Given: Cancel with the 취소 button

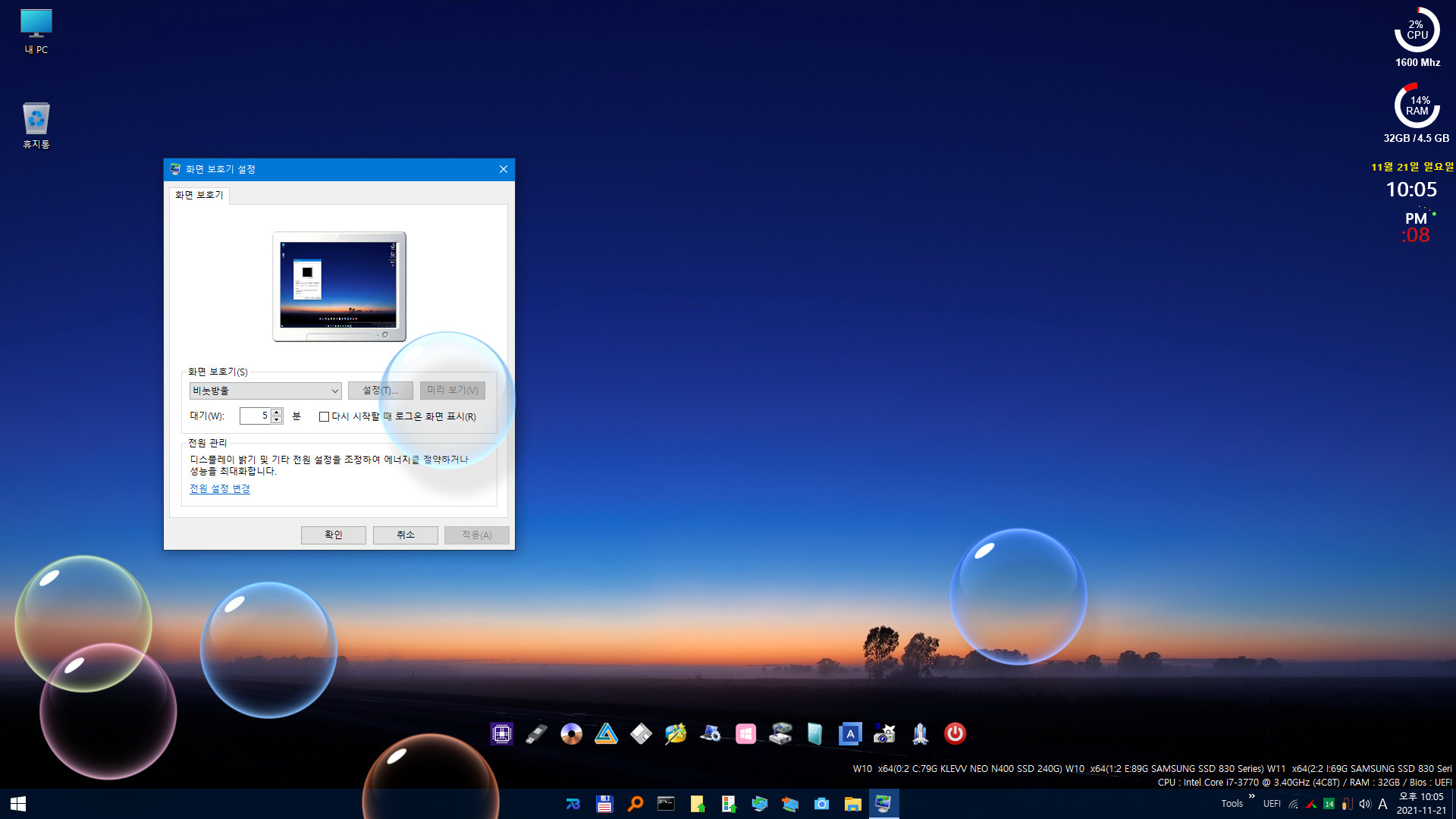Looking at the screenshot, I should (x=406, y=535).
